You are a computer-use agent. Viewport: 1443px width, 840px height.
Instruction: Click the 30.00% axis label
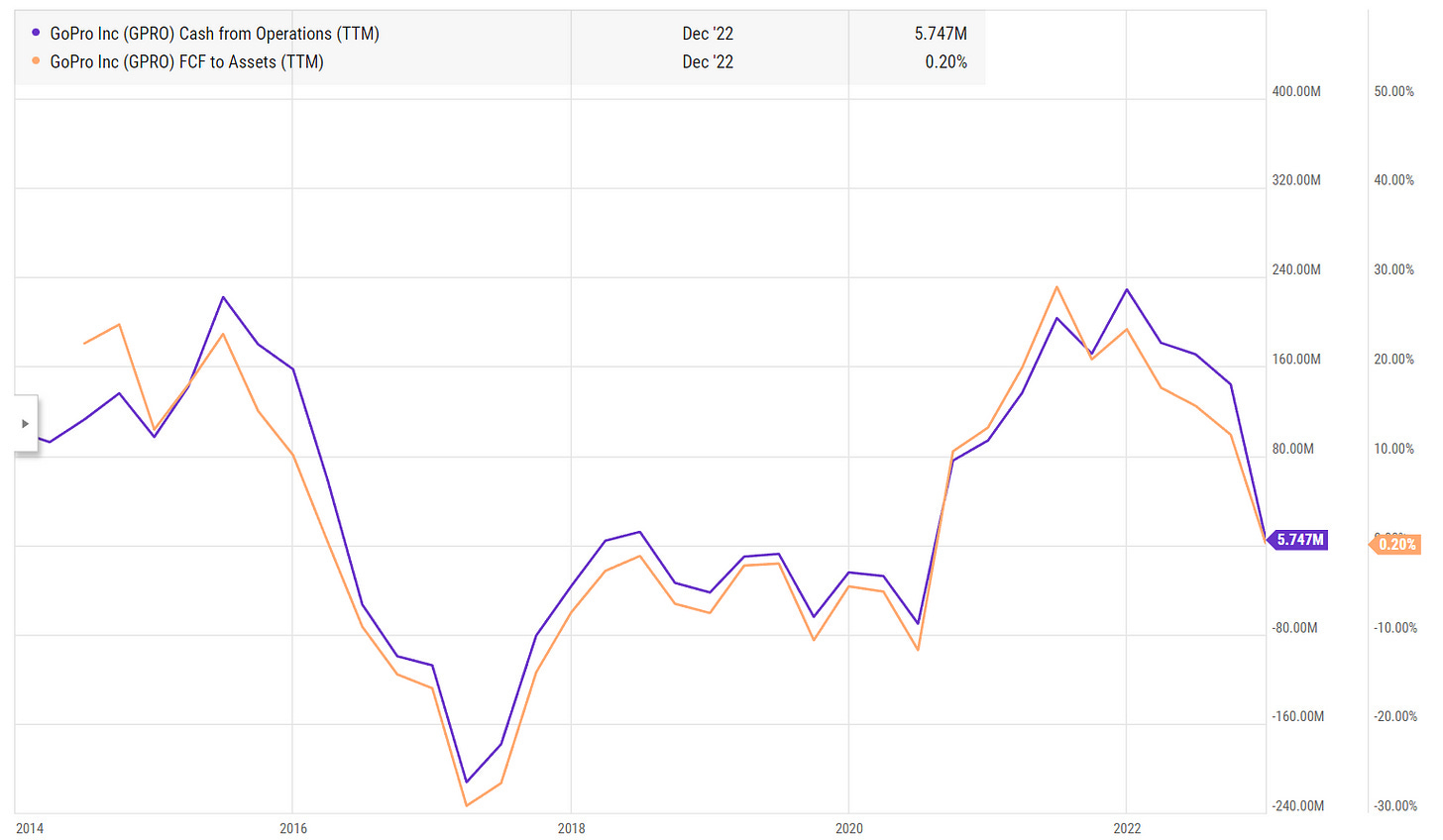click(1394, 269)
